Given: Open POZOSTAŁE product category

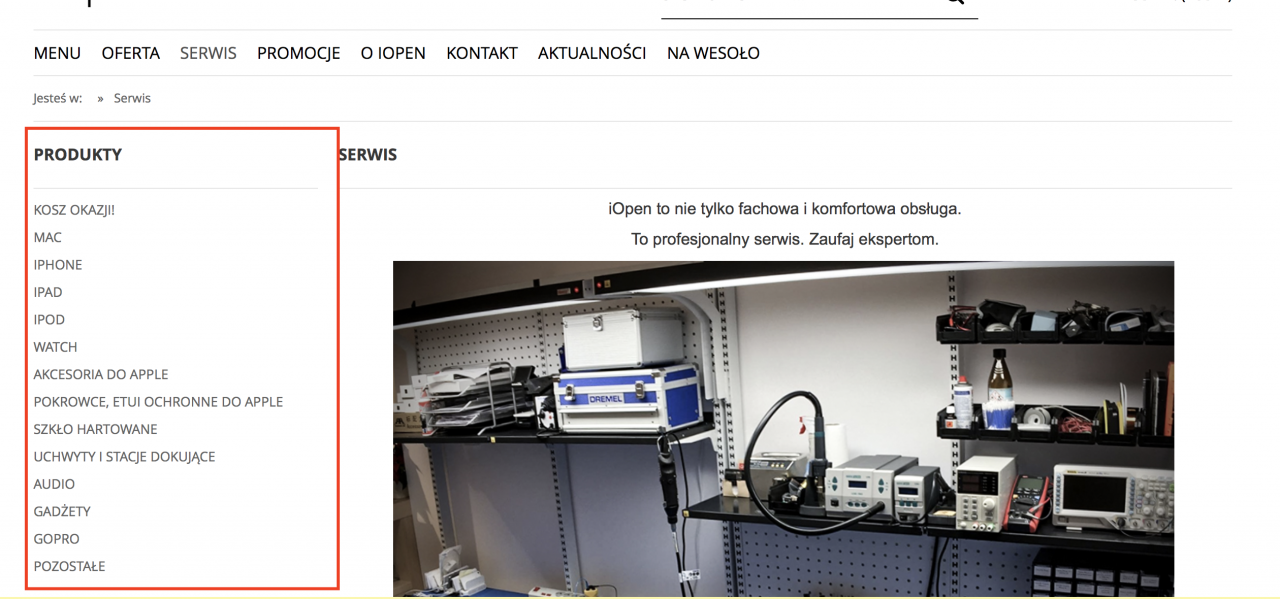Looking at the screenshot, I should pyautogui.click(x=69, y=566).
